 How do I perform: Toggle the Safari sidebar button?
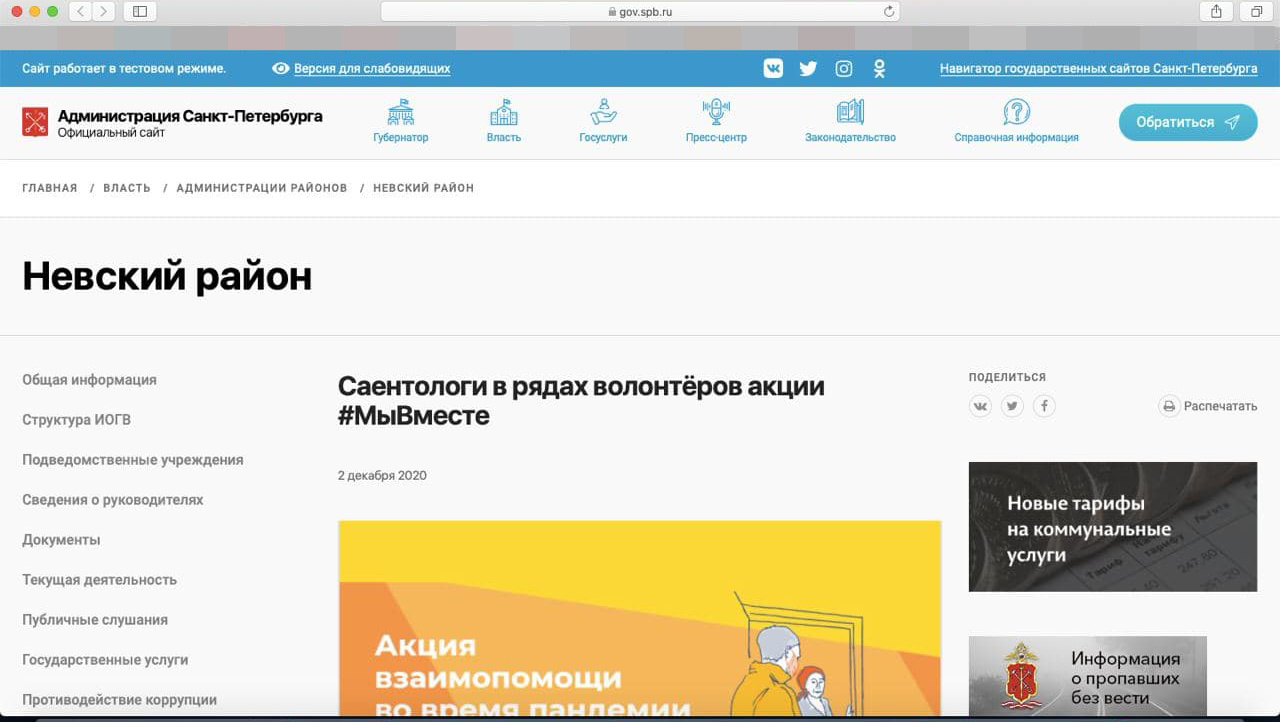[x=140, y=11]
